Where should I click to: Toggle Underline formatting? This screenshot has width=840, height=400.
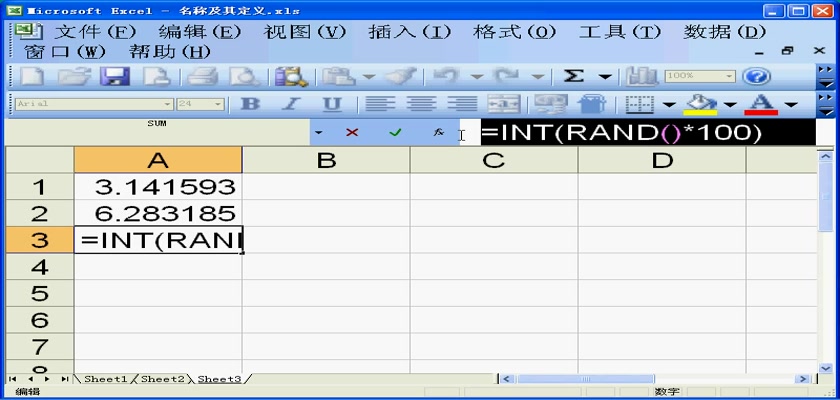point(333,104)
